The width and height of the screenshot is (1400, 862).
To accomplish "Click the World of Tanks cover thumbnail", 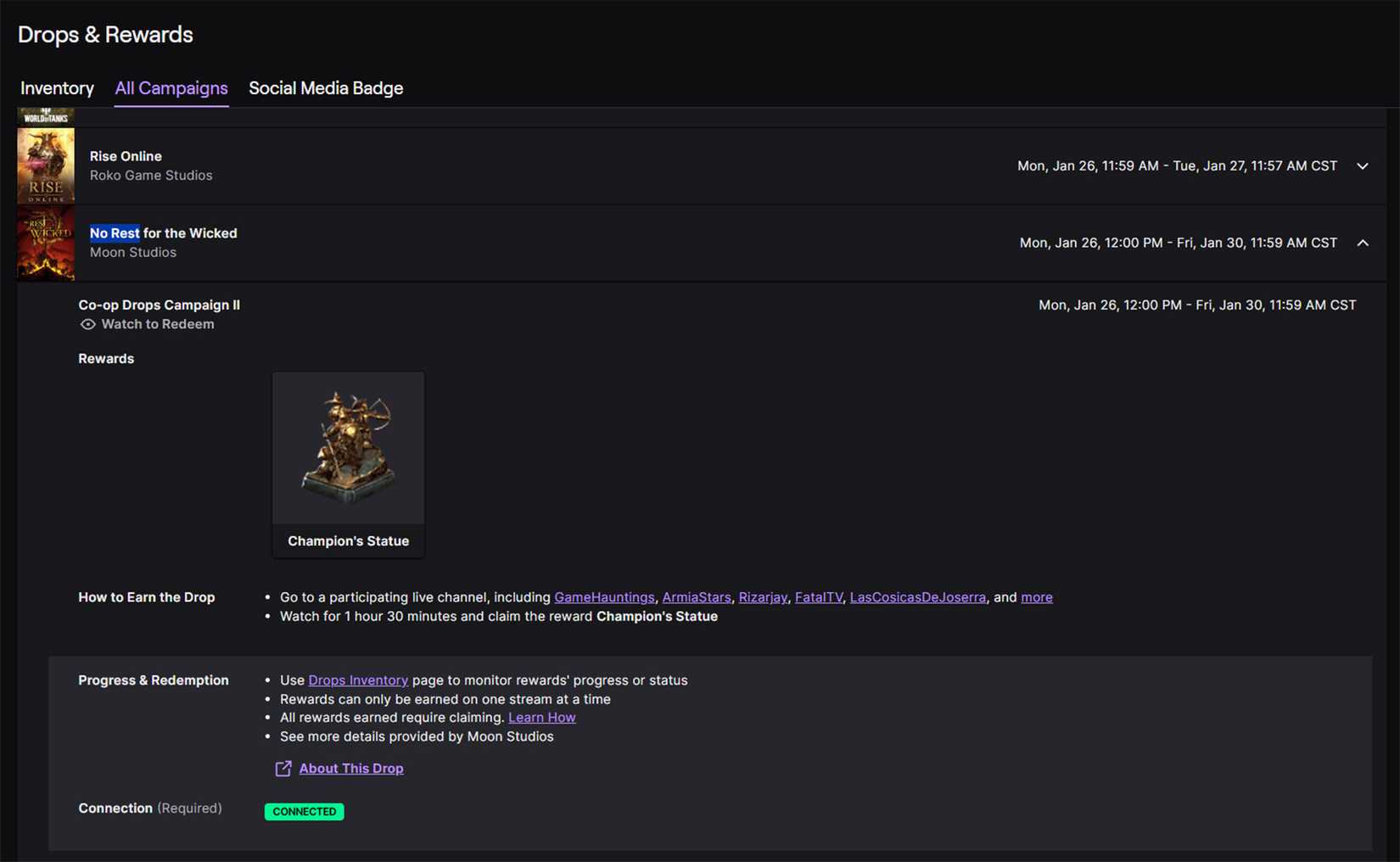I will [x=46, y=117].
